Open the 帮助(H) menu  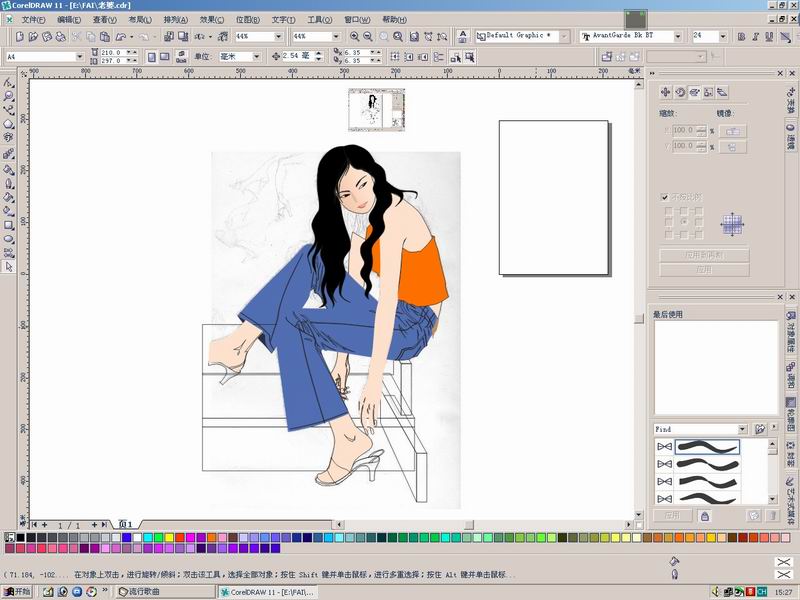394,20
